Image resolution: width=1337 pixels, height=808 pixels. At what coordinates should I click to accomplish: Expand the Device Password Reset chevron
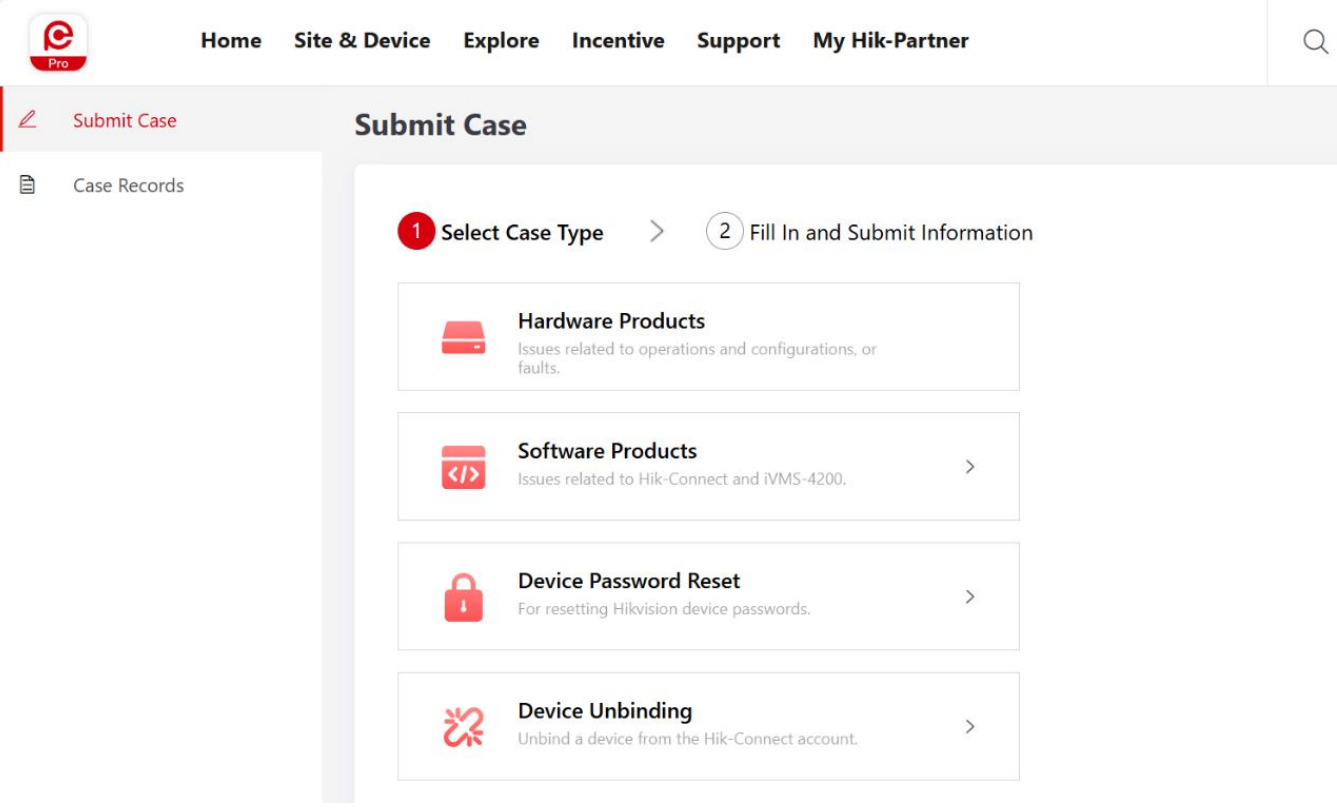[x=968, y=596]
